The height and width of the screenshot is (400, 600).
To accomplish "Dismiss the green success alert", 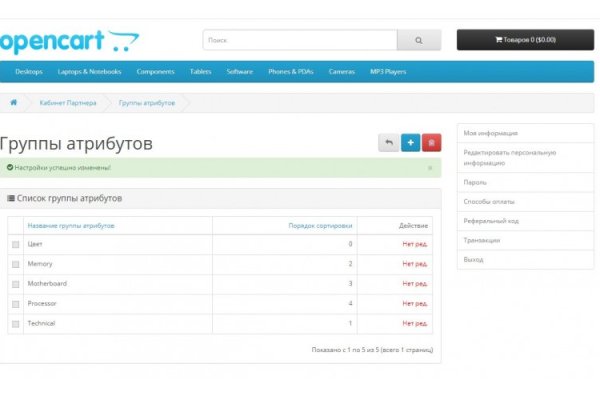I will 430,168.
